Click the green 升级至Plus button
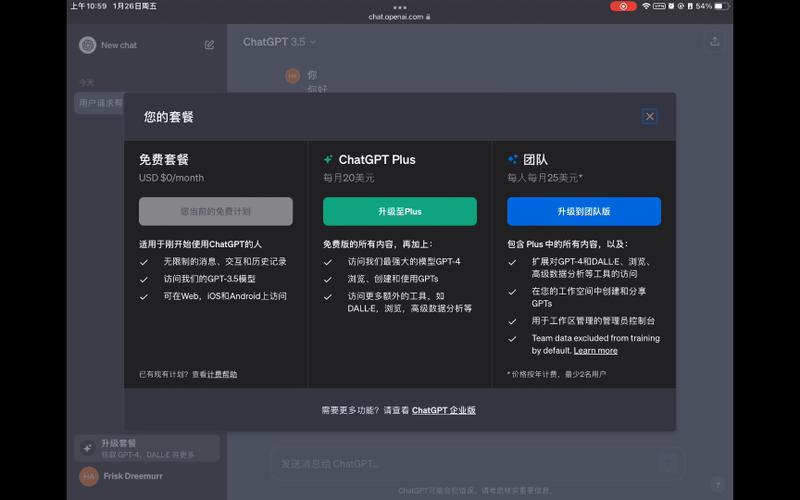This screenshot has height=500, width=800. (x=400, y=211)
